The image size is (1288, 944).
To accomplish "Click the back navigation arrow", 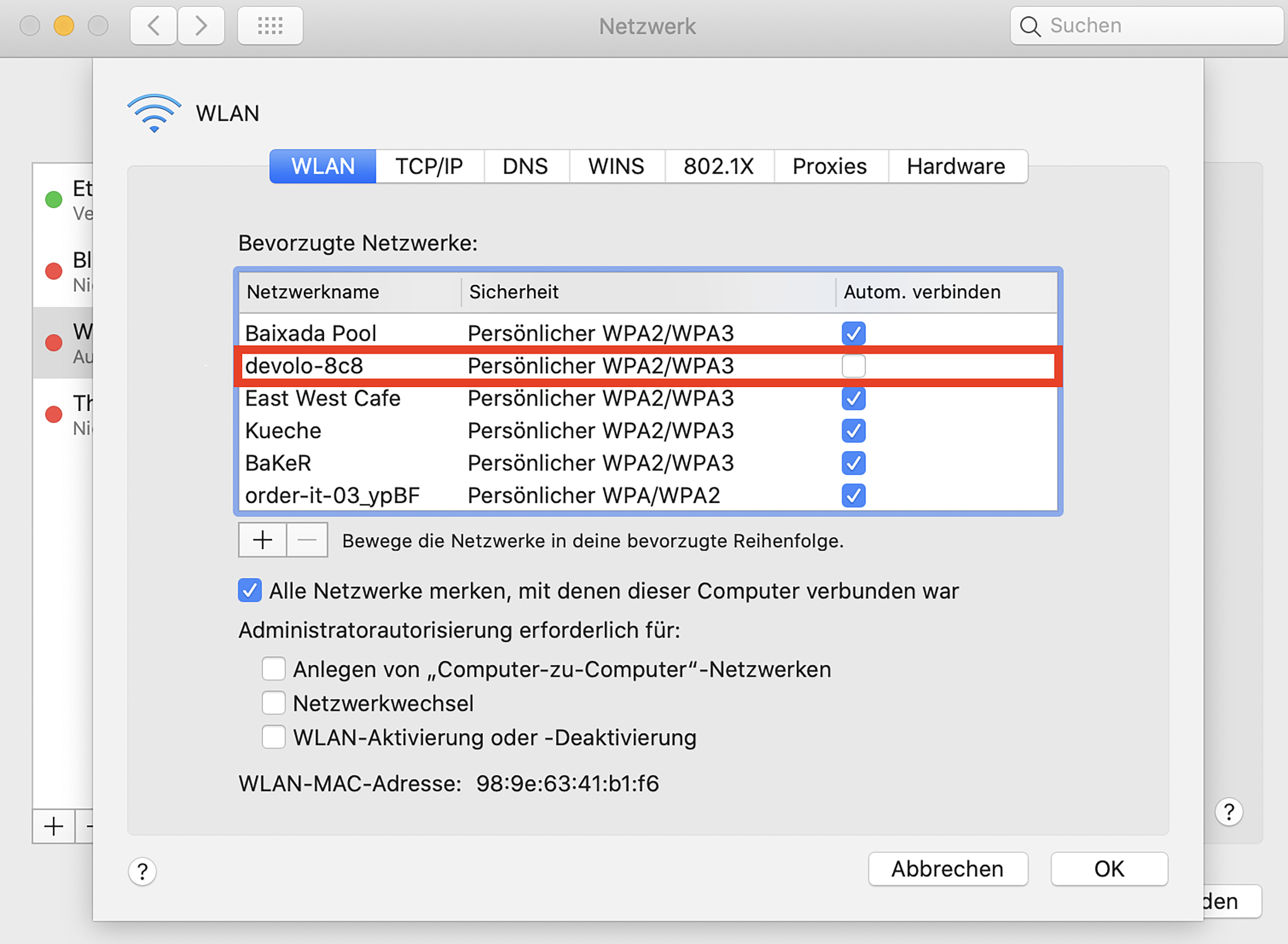I will (x=153, y=26).
